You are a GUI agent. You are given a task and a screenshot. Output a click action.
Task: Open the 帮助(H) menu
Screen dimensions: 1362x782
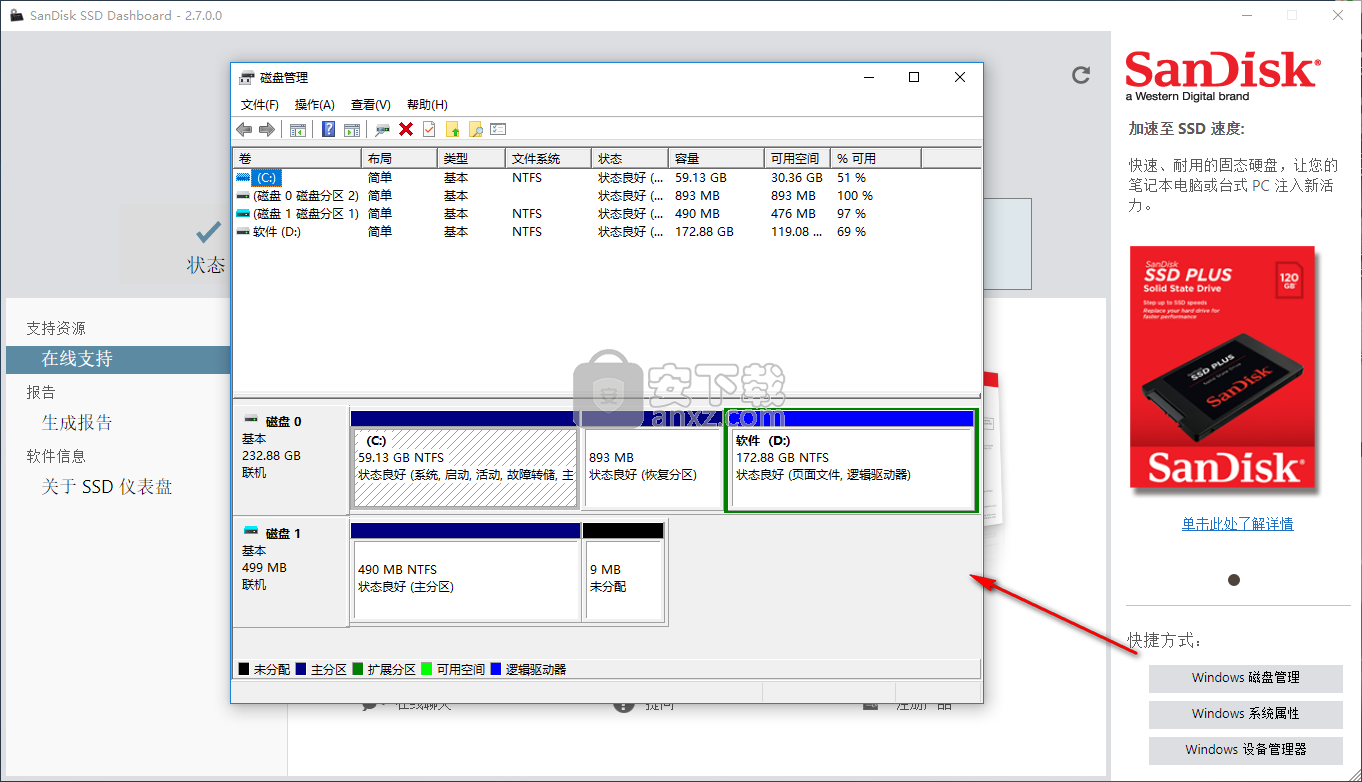[x=427, y=104]
